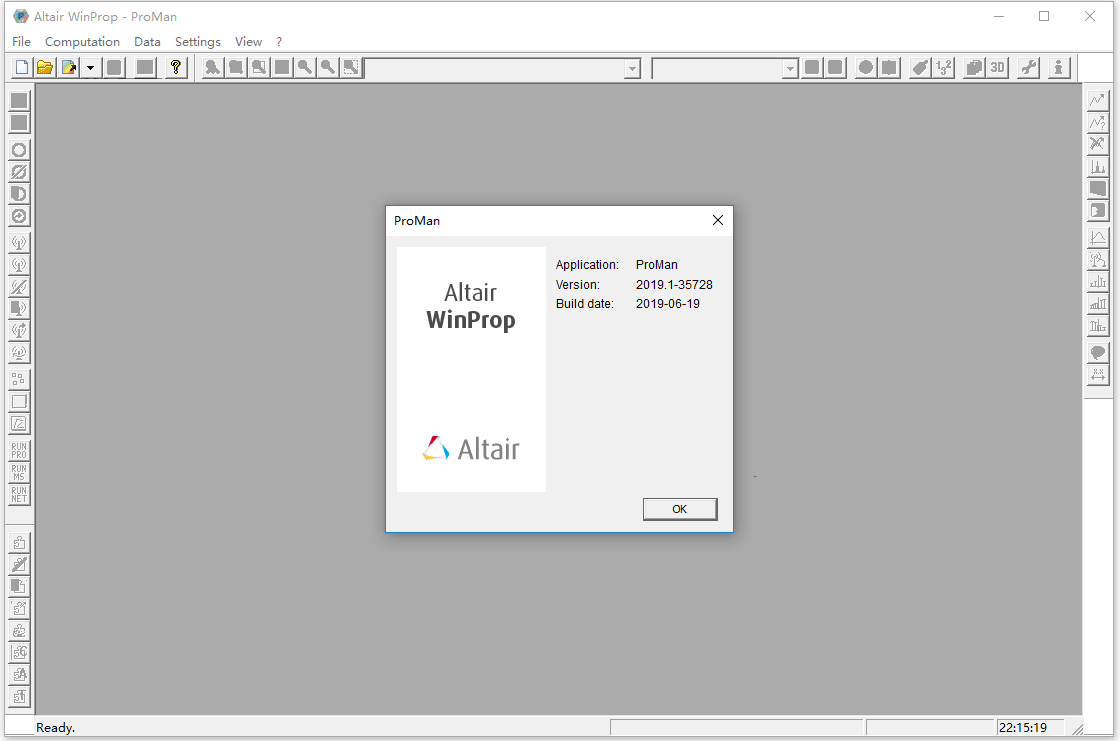Image resolution: width=1120 pixels, height=741 pixels.
Task: Click the 3D view toolbar button
Action: pos(997,68)
